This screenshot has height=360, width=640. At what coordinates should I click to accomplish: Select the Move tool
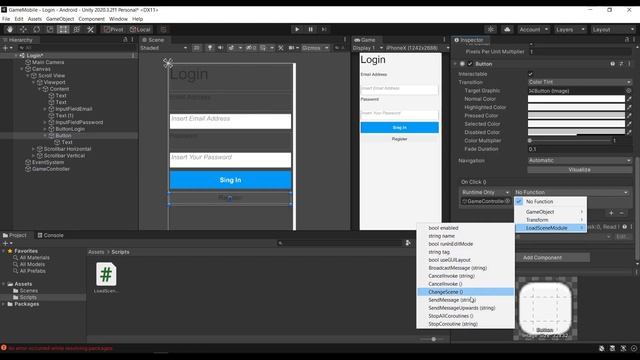(x=23, y=29)
